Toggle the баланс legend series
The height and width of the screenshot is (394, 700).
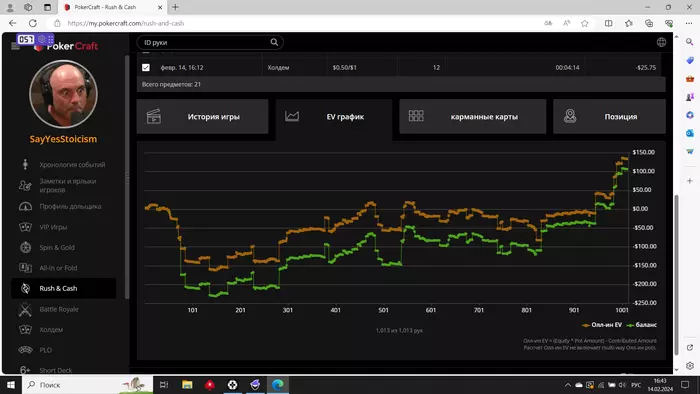(x=642, y=325)
